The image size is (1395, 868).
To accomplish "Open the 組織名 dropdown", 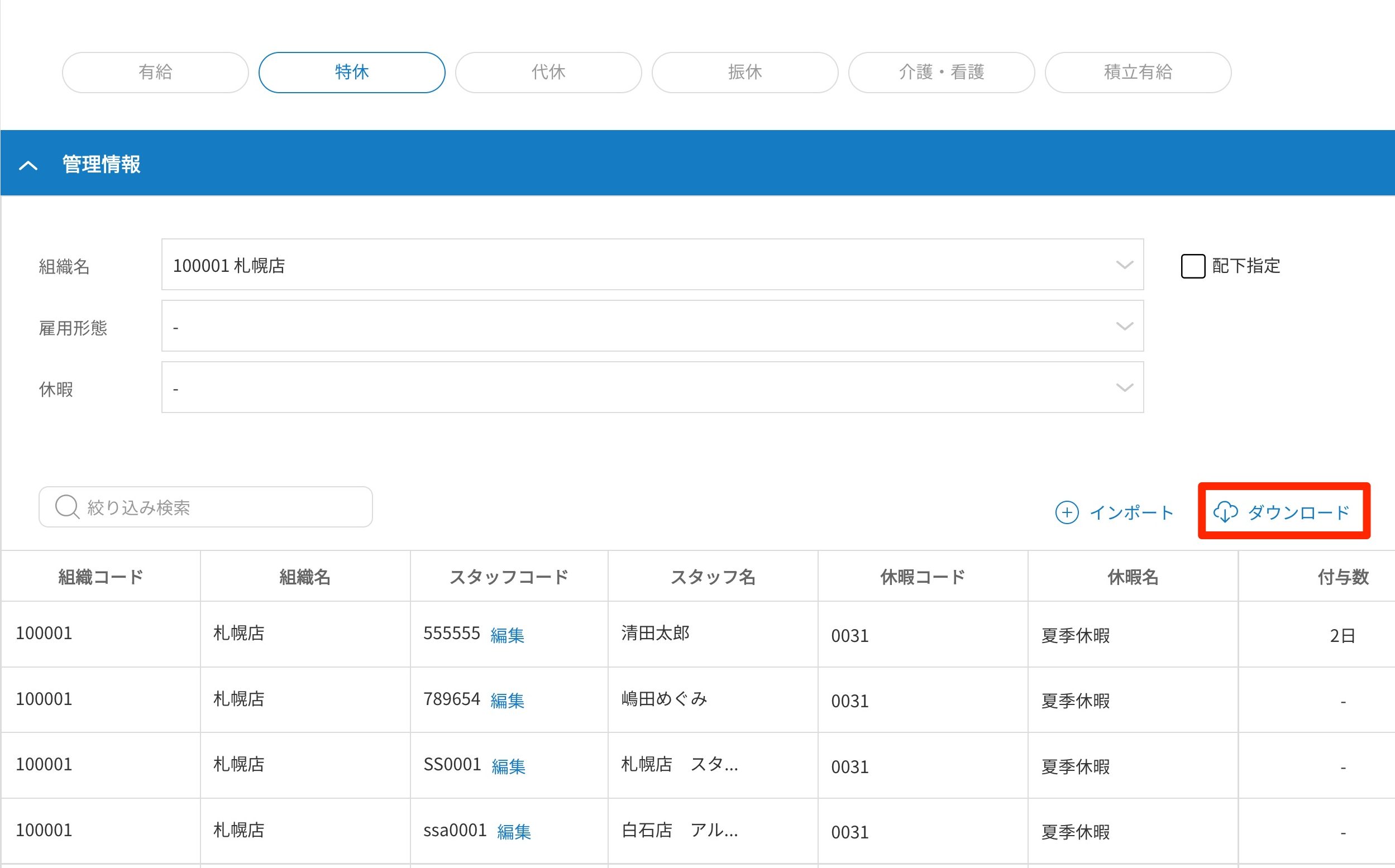I will [x=652, y=265].
